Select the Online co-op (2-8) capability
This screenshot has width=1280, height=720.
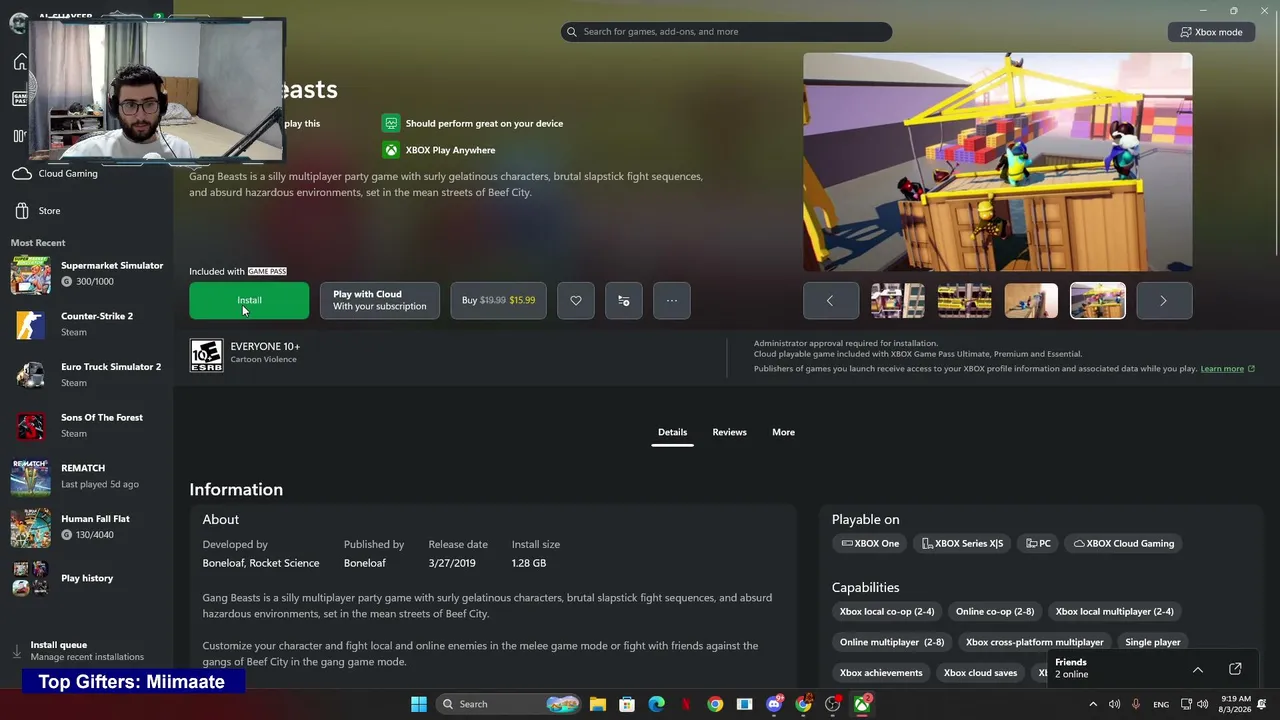coord(995,611)
